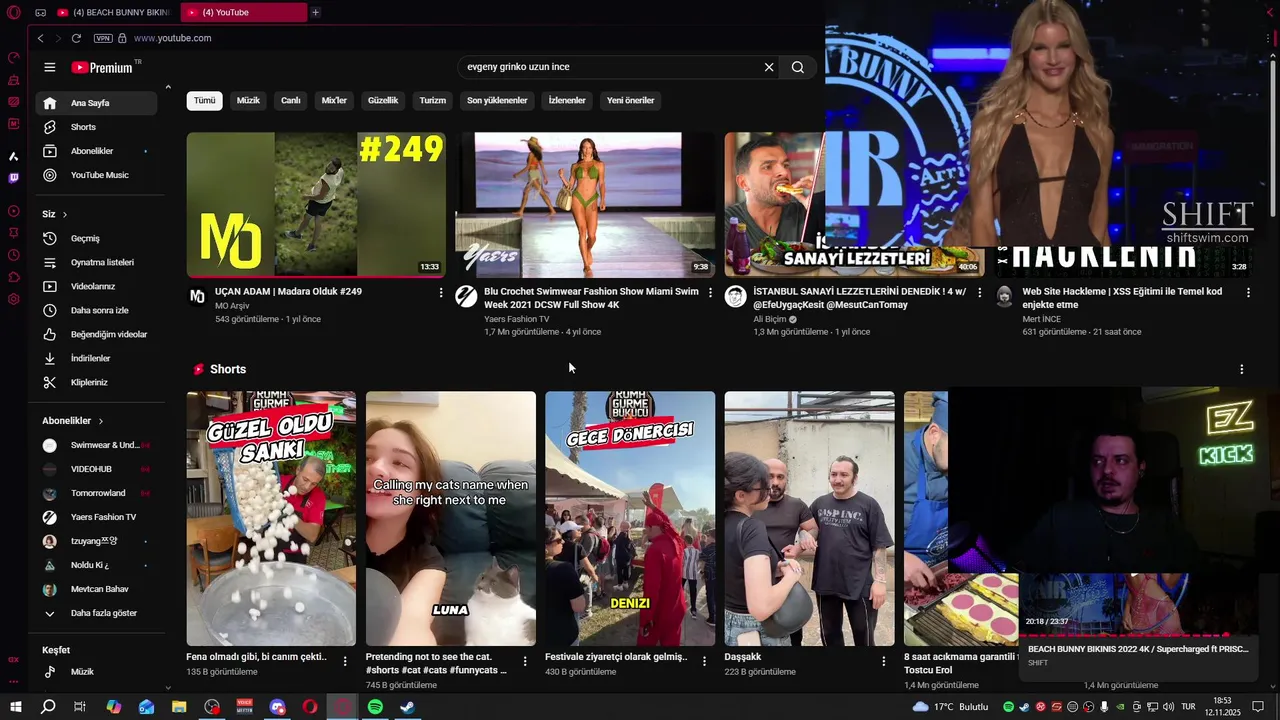Open GX Corner gamepad icon in tab bar
The height and width of the screenshot is (720, 1280).
(40, 12)
